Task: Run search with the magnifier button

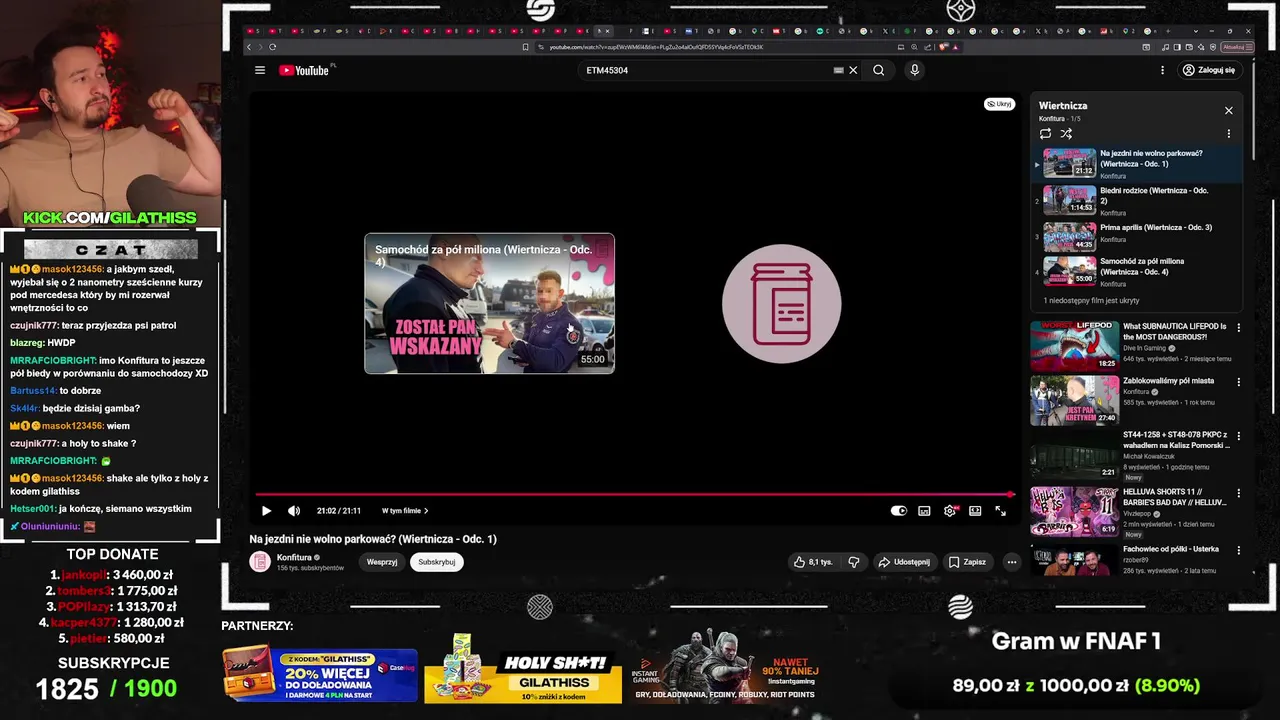Action: coord(878,70)
